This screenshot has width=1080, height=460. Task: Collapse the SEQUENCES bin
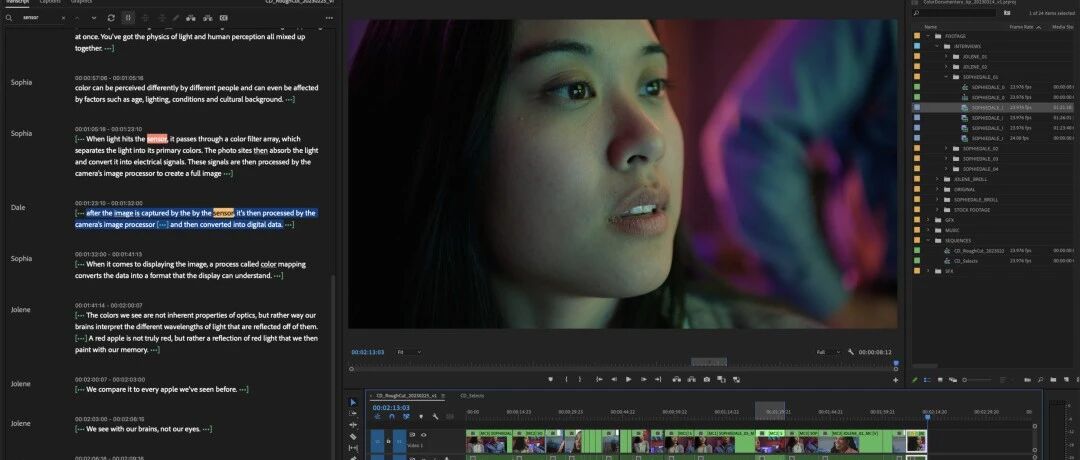coord(928,240)
